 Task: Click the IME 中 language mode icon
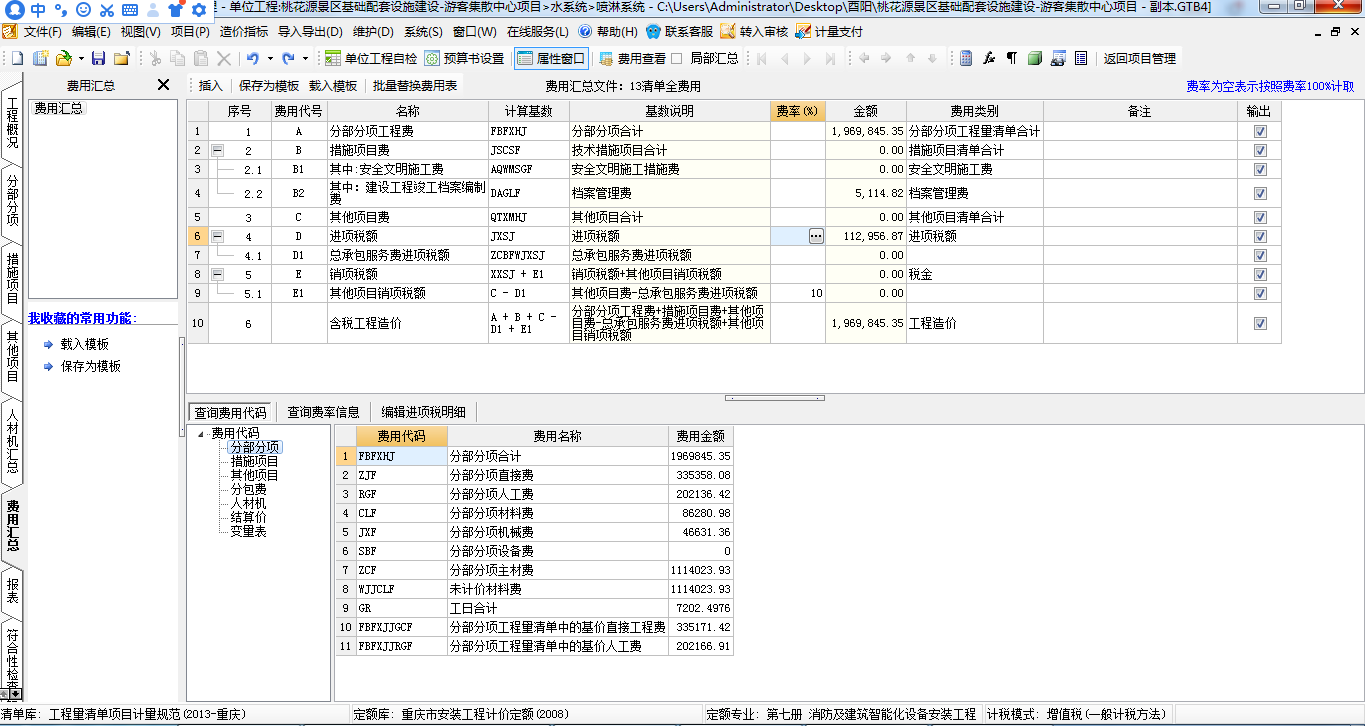tap(38, 10)
